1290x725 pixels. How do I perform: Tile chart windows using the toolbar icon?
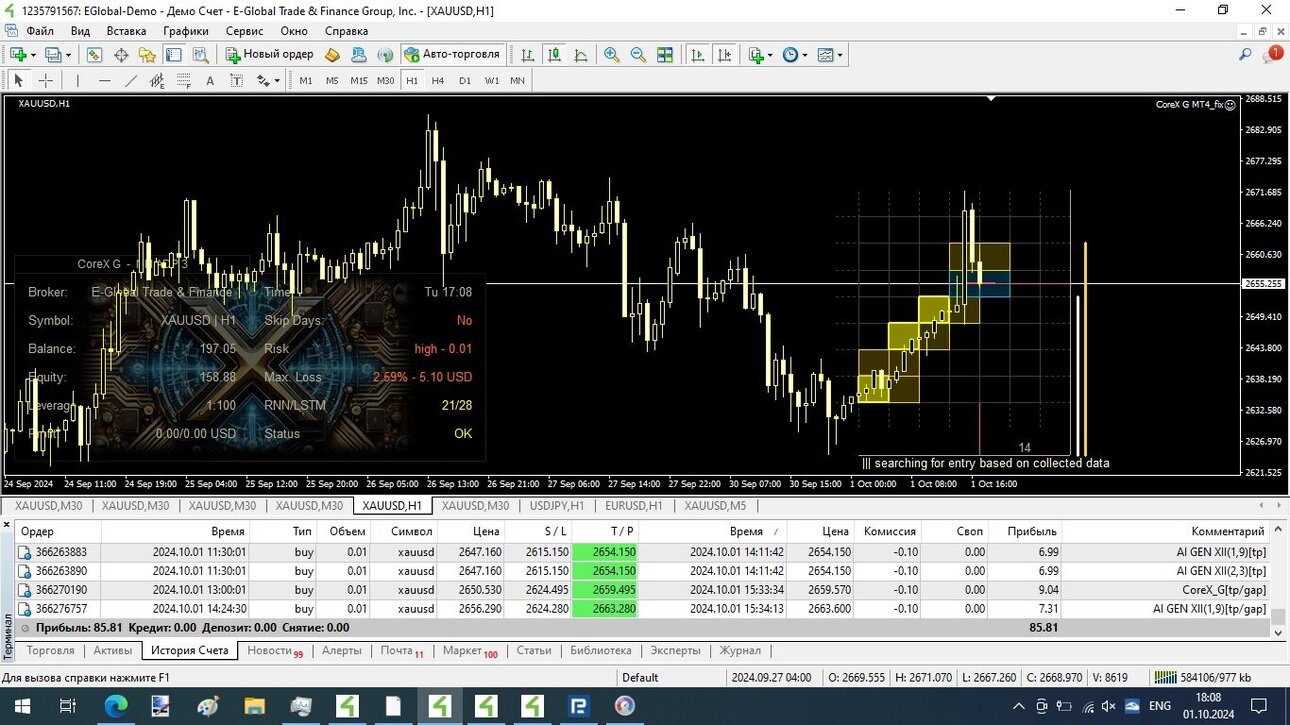tap(665, 55)
